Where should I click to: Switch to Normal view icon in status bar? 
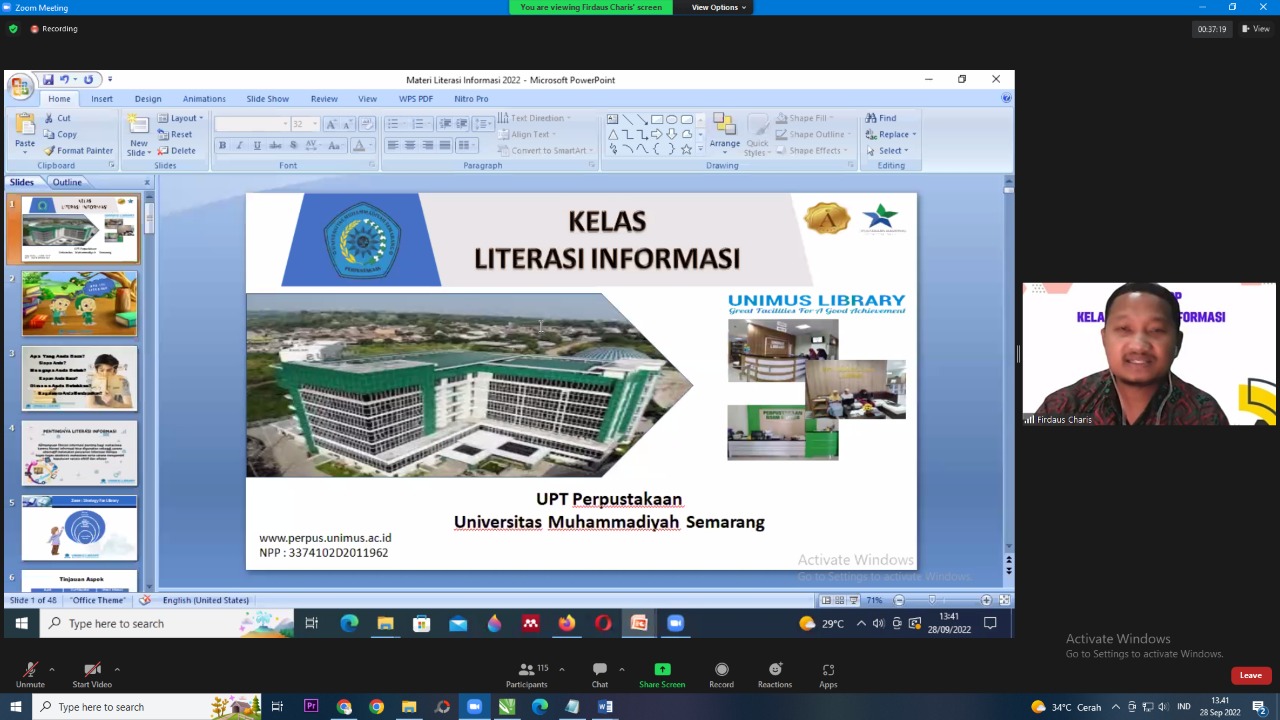tap(826, 600)
